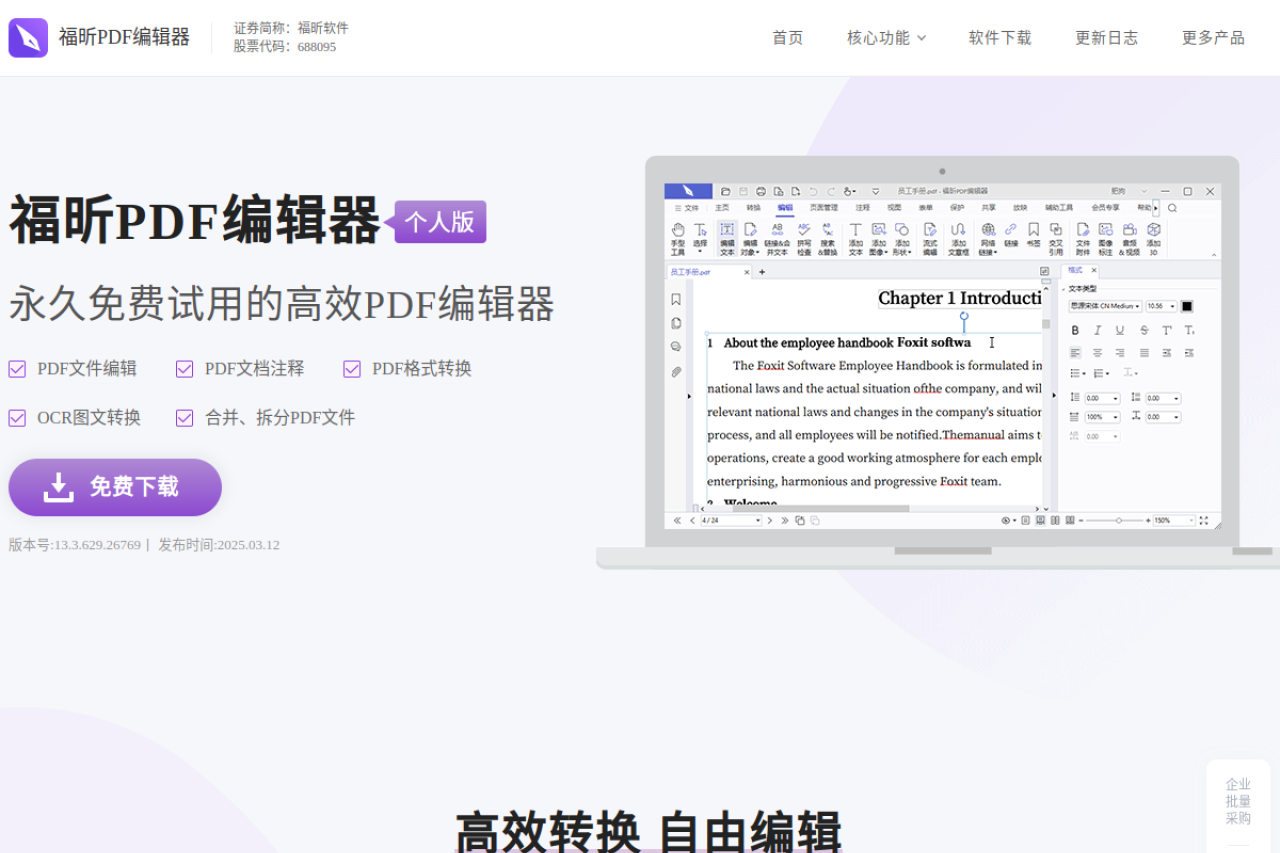Open the comments panel from the left sidebar
Viewport: 1280px width, 853px height.
[676, 347]
